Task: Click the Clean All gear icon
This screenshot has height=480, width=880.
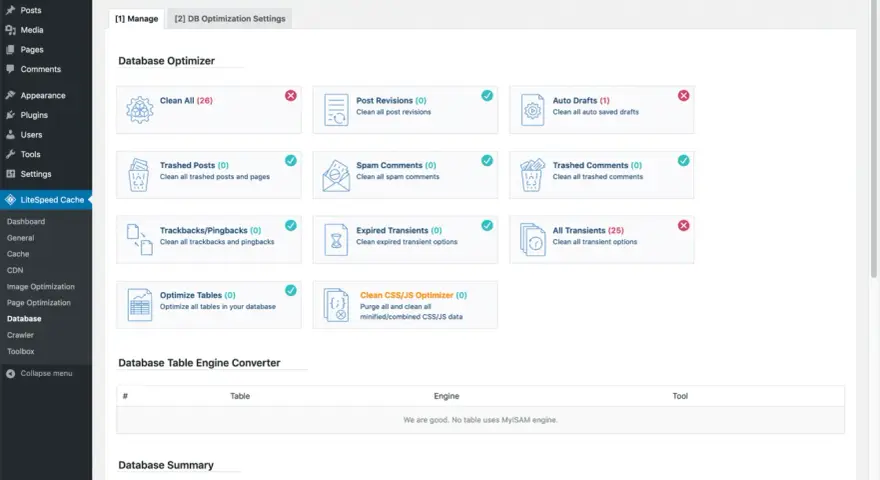Action: (x=139, y=109)
